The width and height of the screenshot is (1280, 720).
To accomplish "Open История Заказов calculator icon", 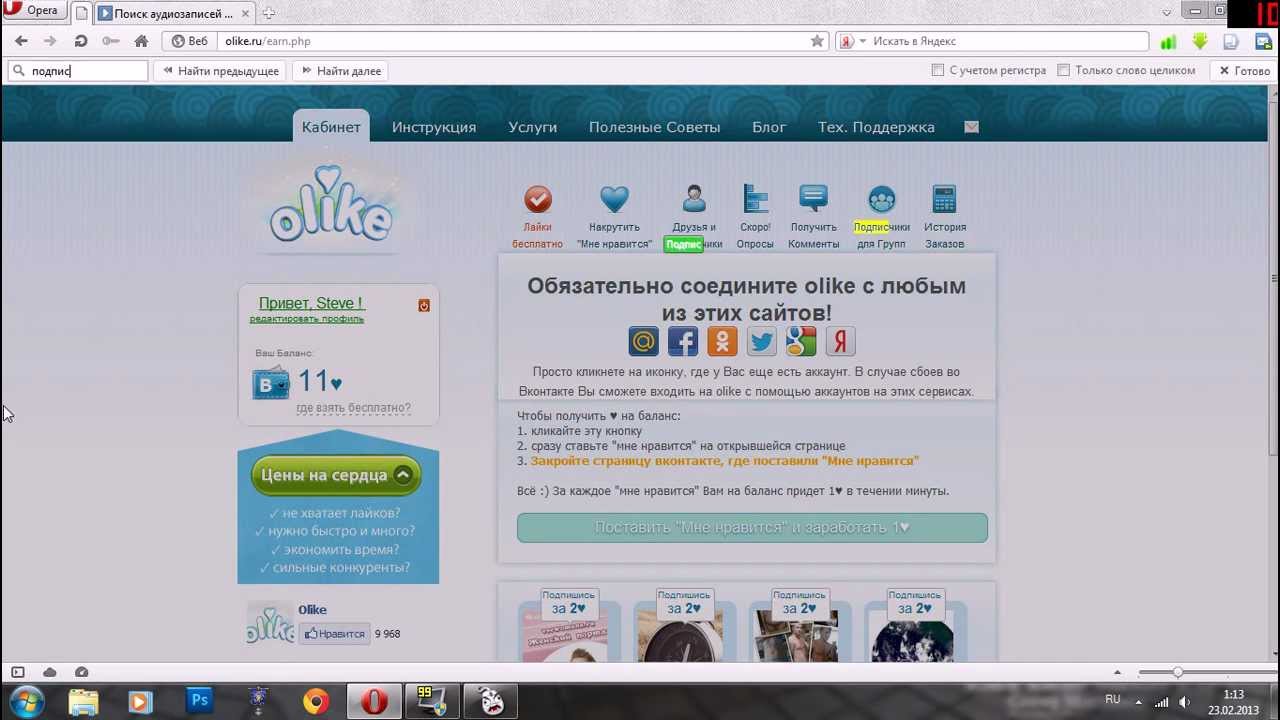I will pos(944,199).
